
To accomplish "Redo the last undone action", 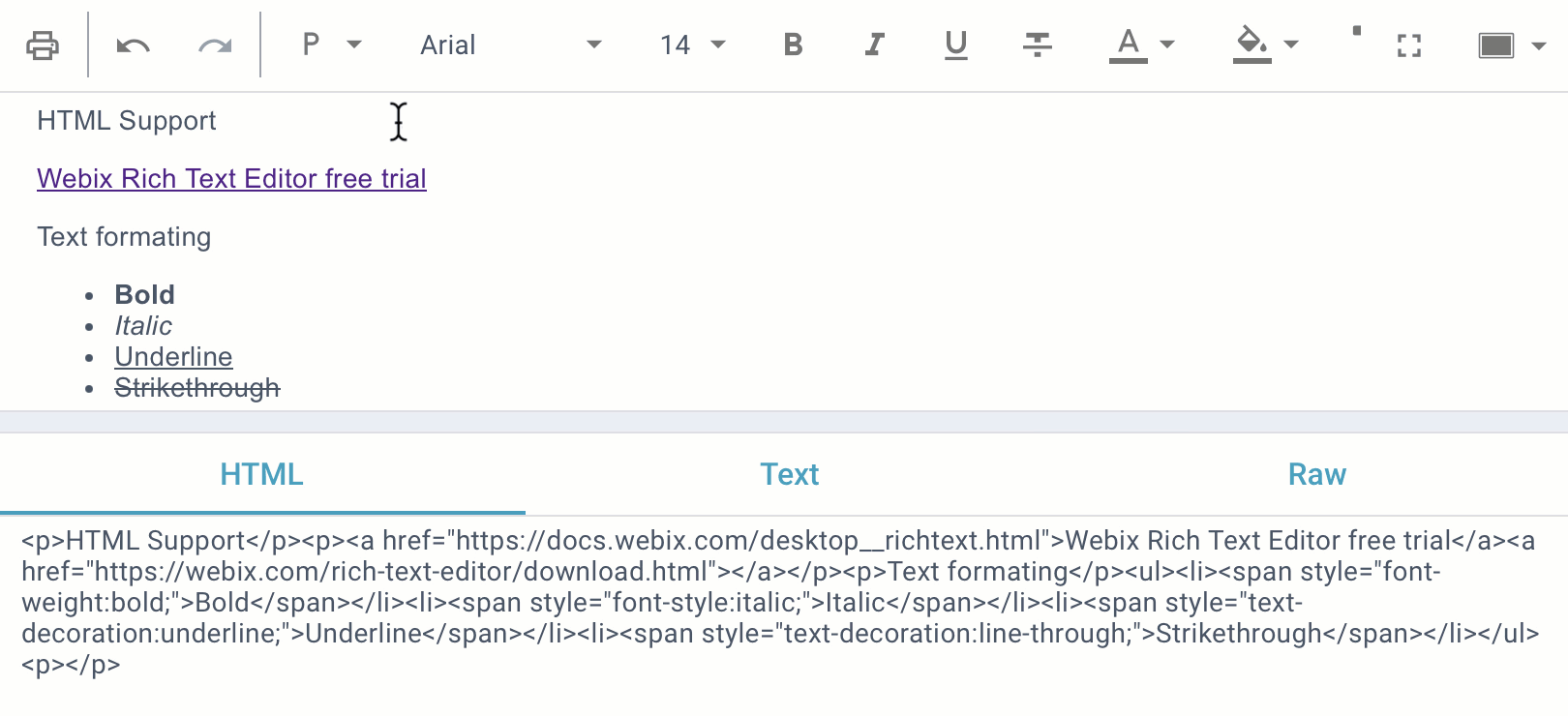I will [215, 45].
